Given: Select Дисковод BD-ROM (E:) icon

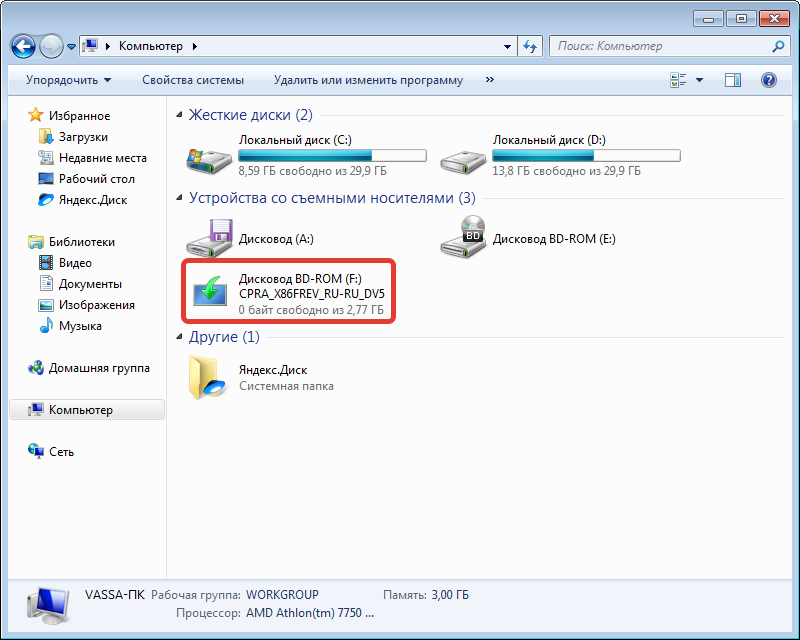Looking at the screenshot, I should [x=463, y=236].
